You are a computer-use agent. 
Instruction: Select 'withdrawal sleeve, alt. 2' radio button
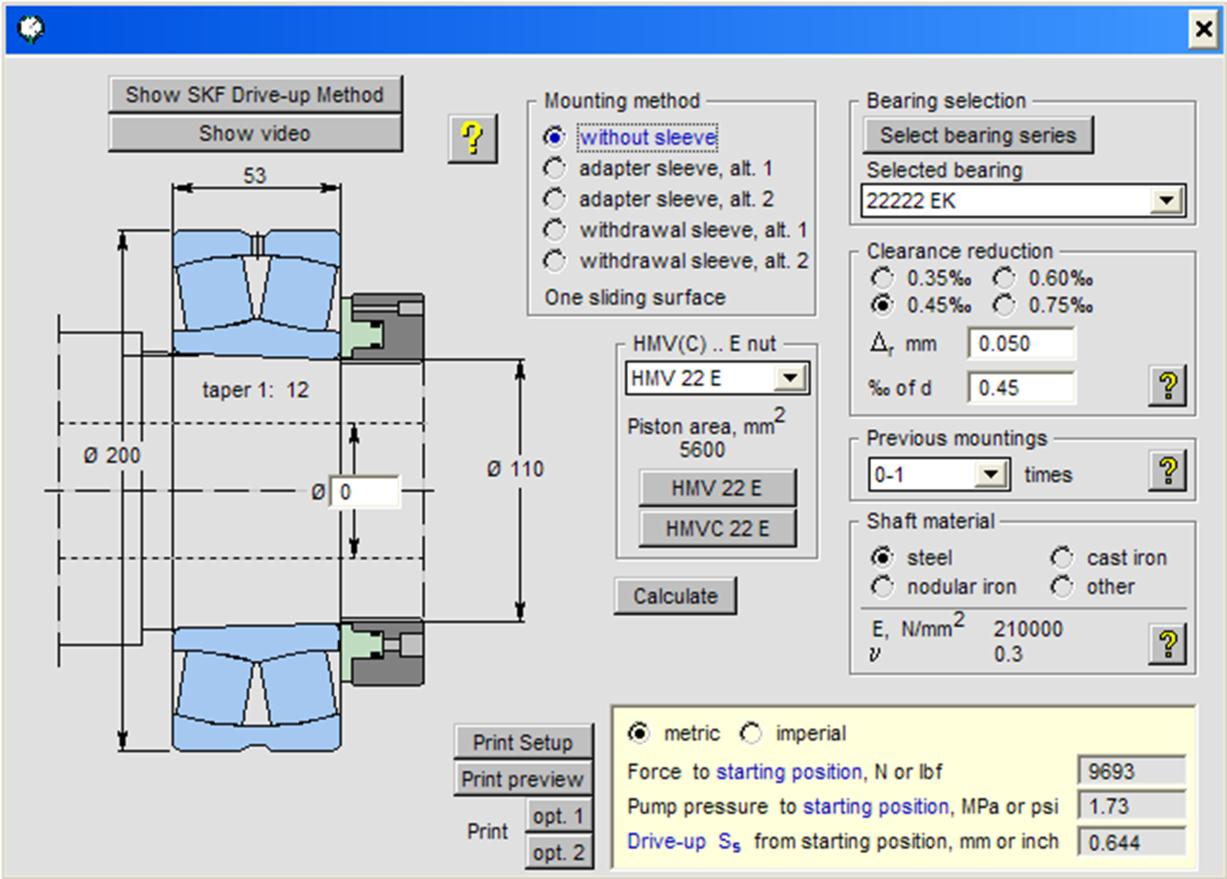[x=553, y=261]
